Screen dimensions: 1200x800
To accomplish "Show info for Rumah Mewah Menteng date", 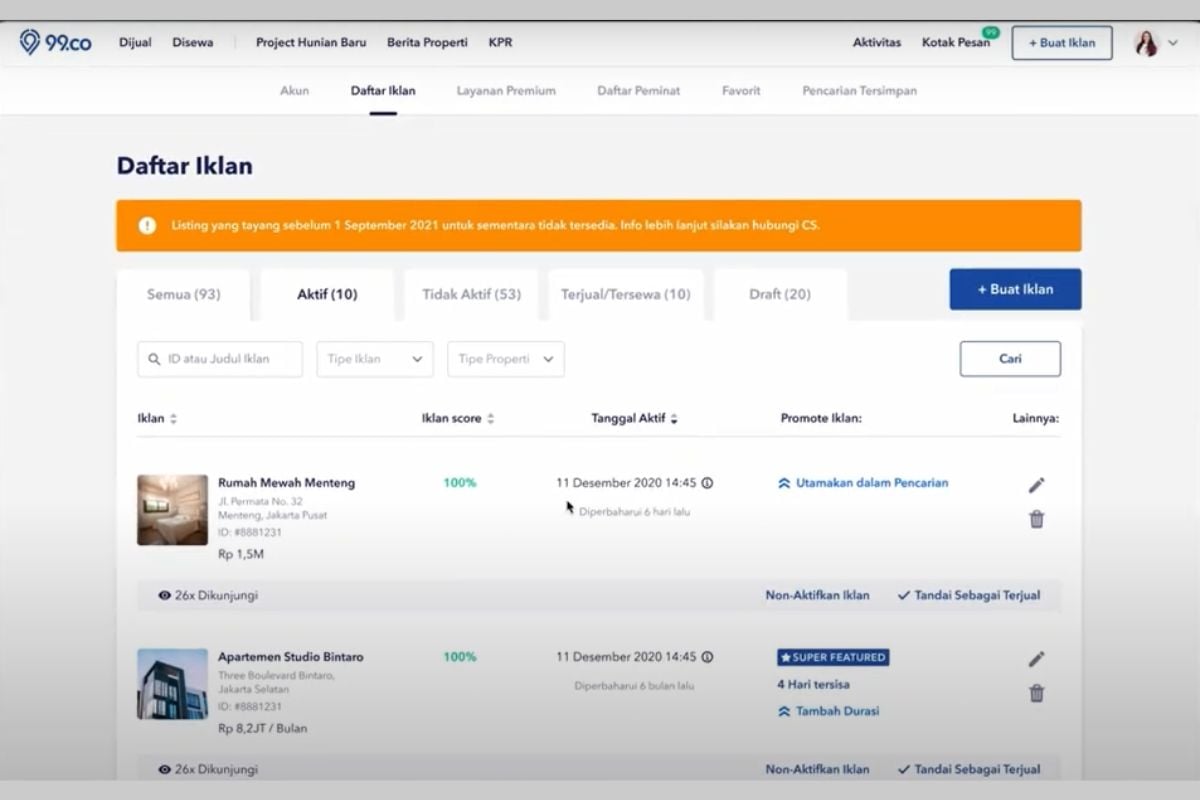I will (707, 483).
